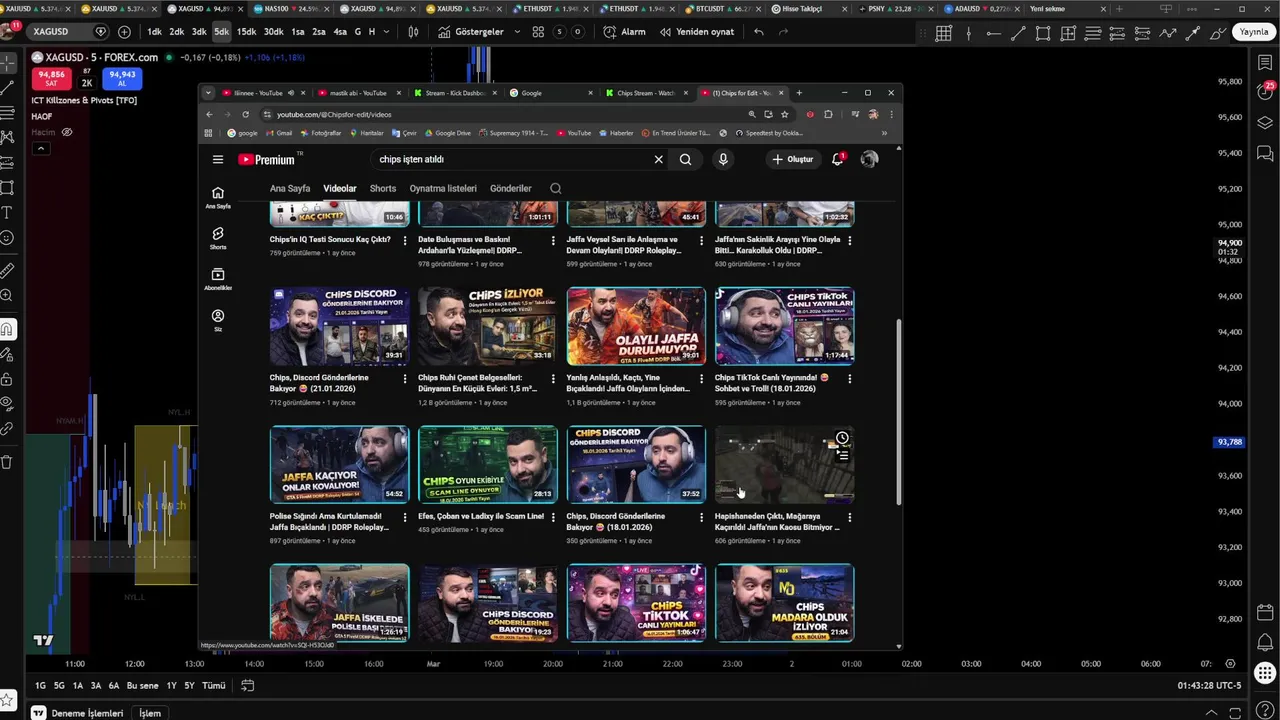Click the Yayınla publish button
This screenshot has height=720, width=1280.
tap(1253, 32)
